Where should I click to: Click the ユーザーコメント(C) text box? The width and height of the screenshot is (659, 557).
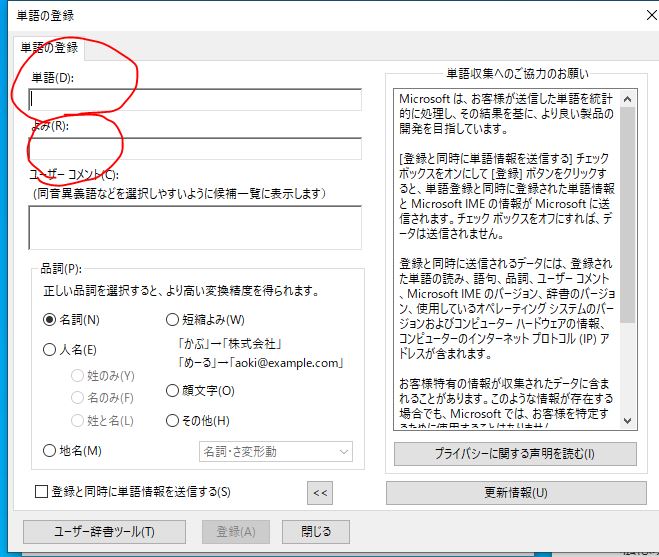pyautogui.click(x=195, y=227)
